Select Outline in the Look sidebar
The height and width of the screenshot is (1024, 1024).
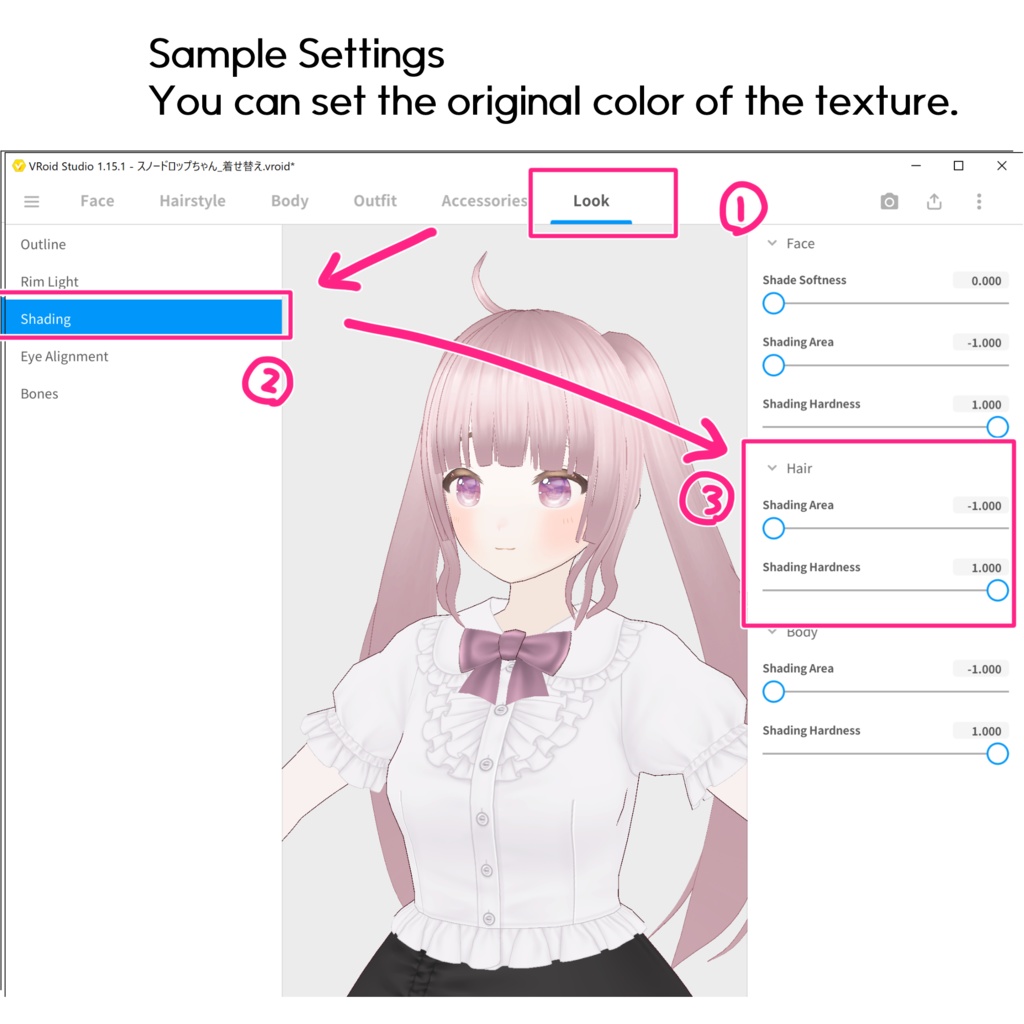coord(43,244)
